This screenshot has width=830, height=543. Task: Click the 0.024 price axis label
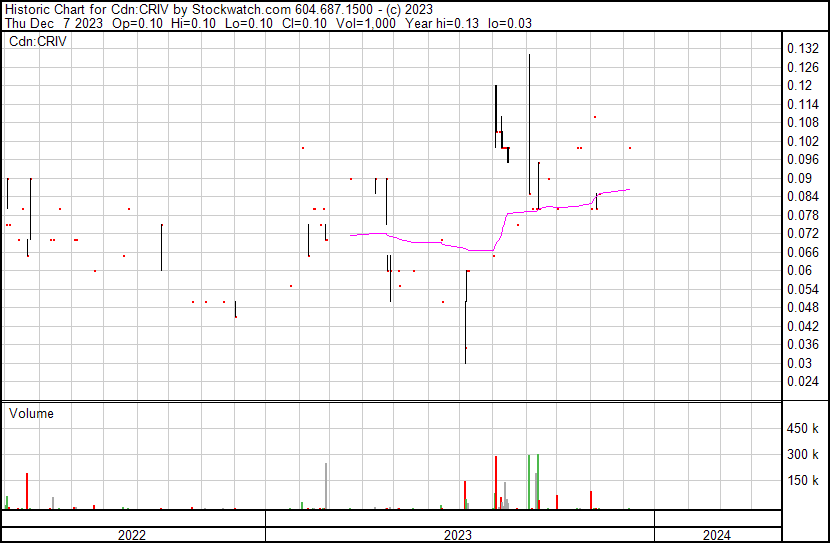pos(803,382)
